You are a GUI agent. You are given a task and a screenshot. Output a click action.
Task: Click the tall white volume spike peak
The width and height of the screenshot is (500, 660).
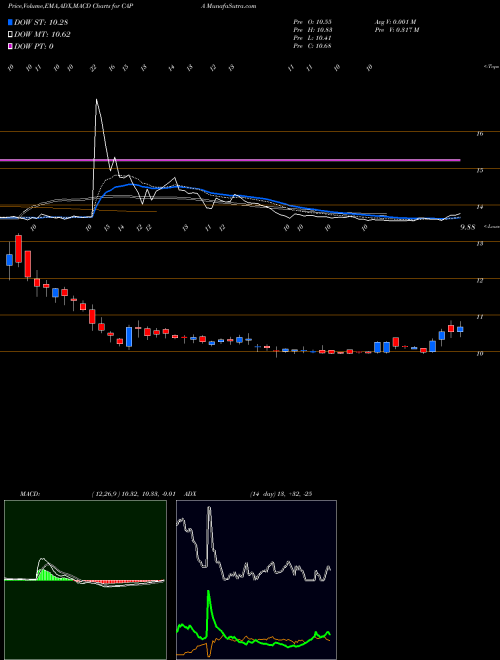pyautogui.click(x=97, y=101)
